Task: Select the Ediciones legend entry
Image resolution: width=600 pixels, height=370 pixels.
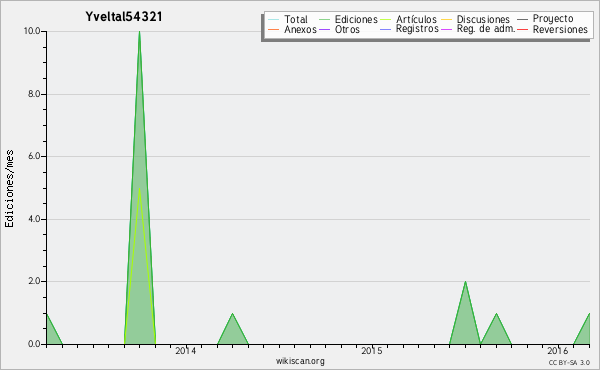Action: click(348, 19)
